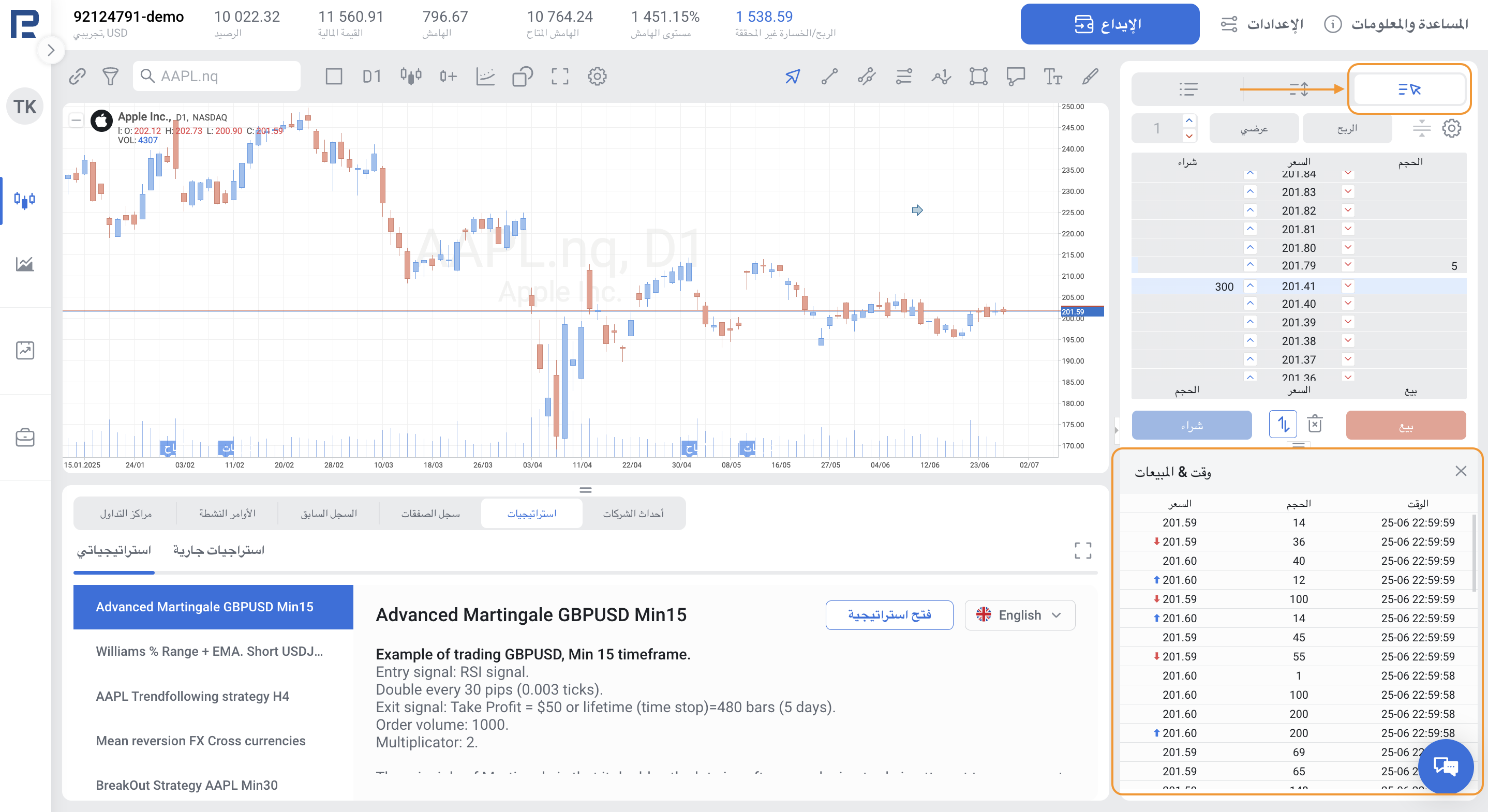Click the fullscreen chart icon

(559, 76)
